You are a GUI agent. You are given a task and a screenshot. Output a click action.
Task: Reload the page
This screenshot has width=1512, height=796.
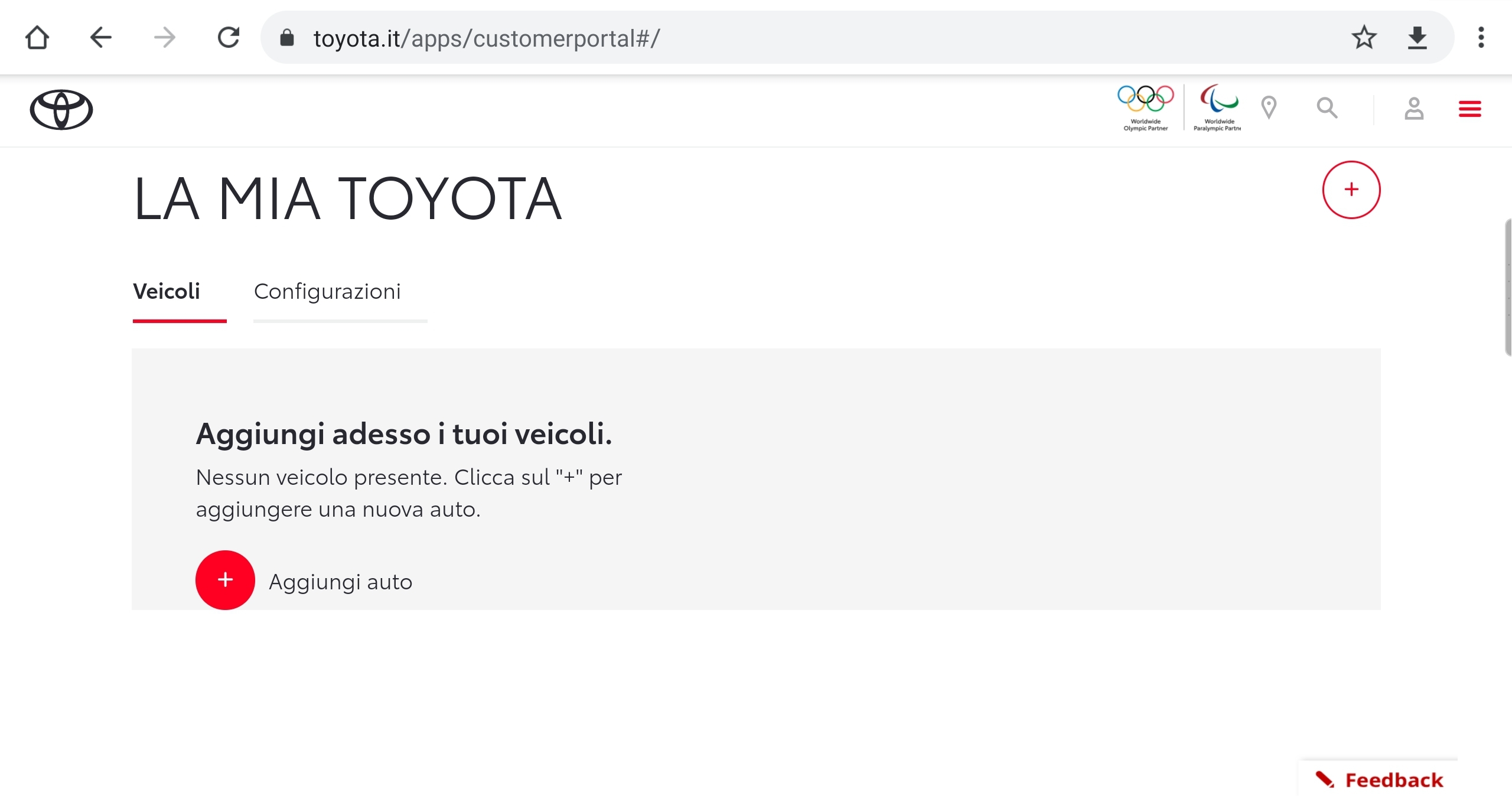[x=229, y=38]
